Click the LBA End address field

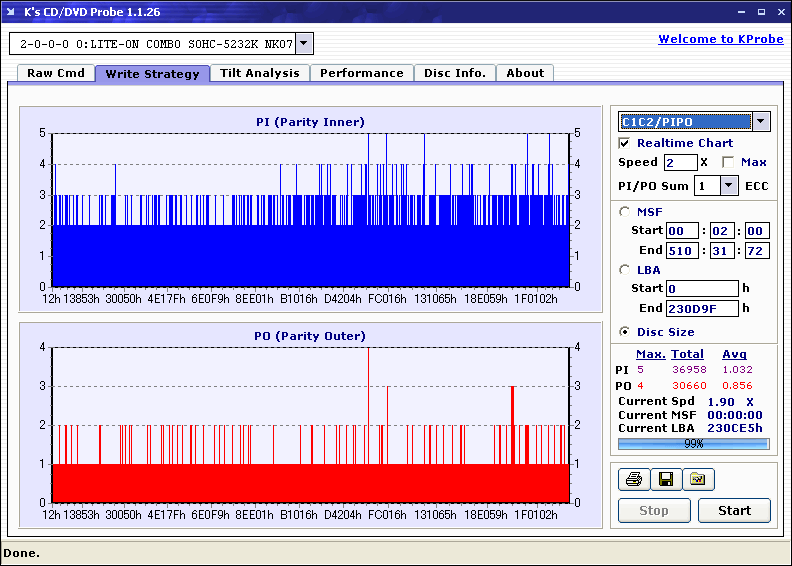tap(702, 308)
